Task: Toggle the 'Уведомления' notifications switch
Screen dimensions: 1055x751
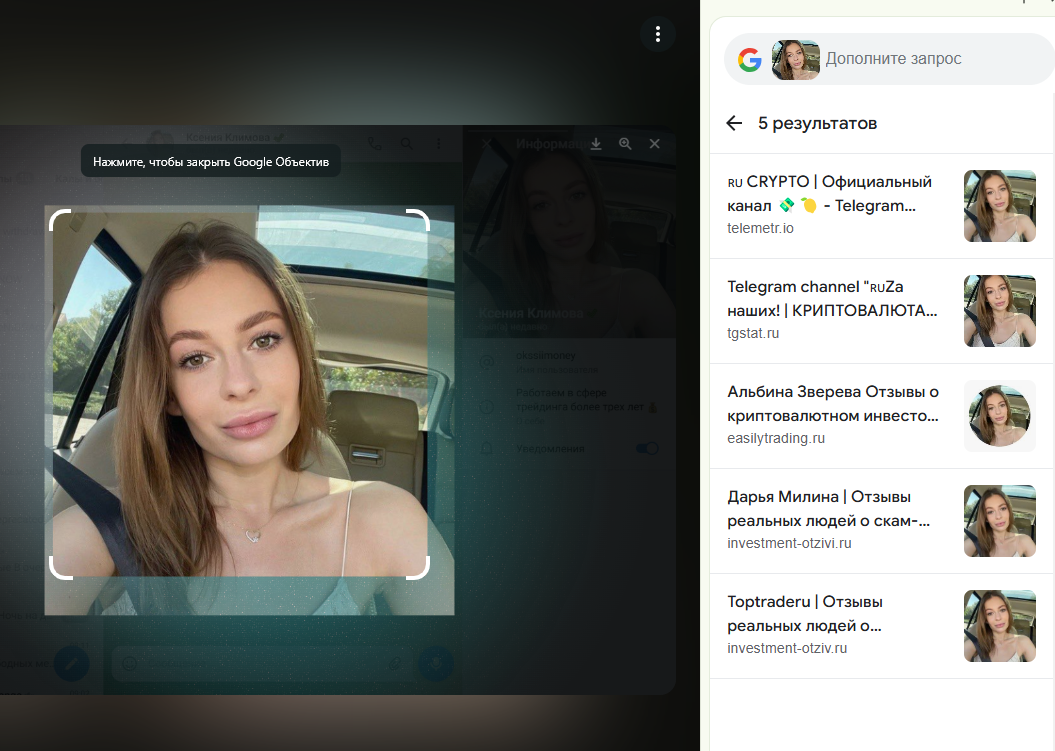Action: pyautogui.click(x=647, y=449)
